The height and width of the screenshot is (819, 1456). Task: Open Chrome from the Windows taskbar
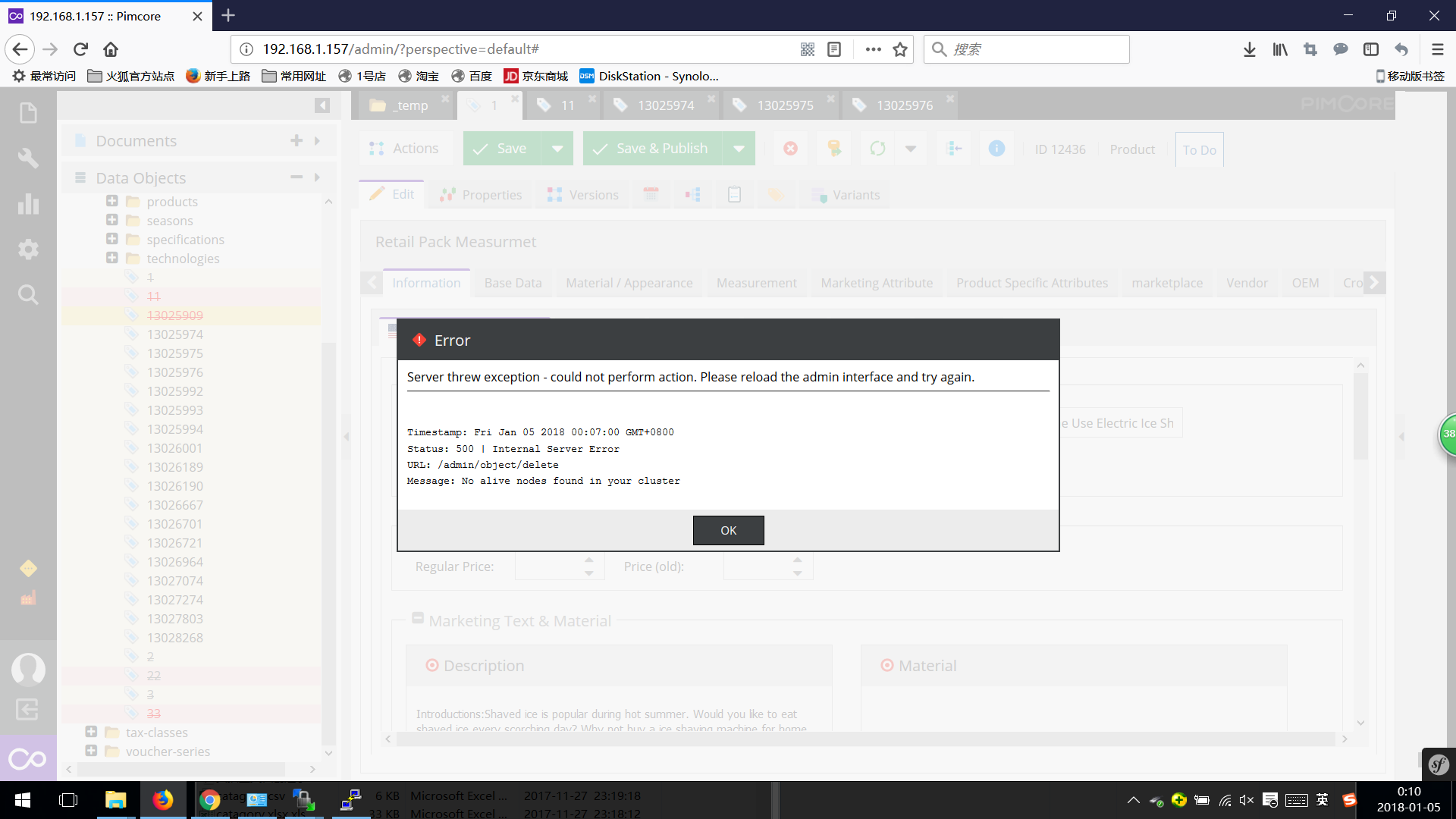[209, 799]
